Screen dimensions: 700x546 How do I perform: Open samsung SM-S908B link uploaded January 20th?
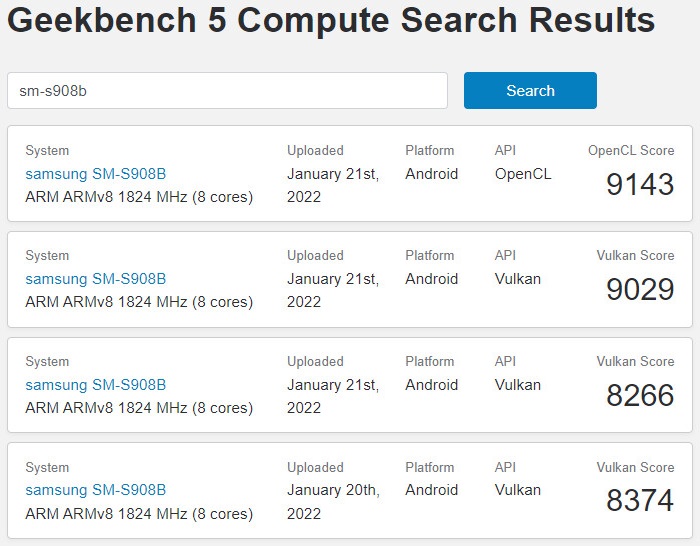tap(96, 490)
